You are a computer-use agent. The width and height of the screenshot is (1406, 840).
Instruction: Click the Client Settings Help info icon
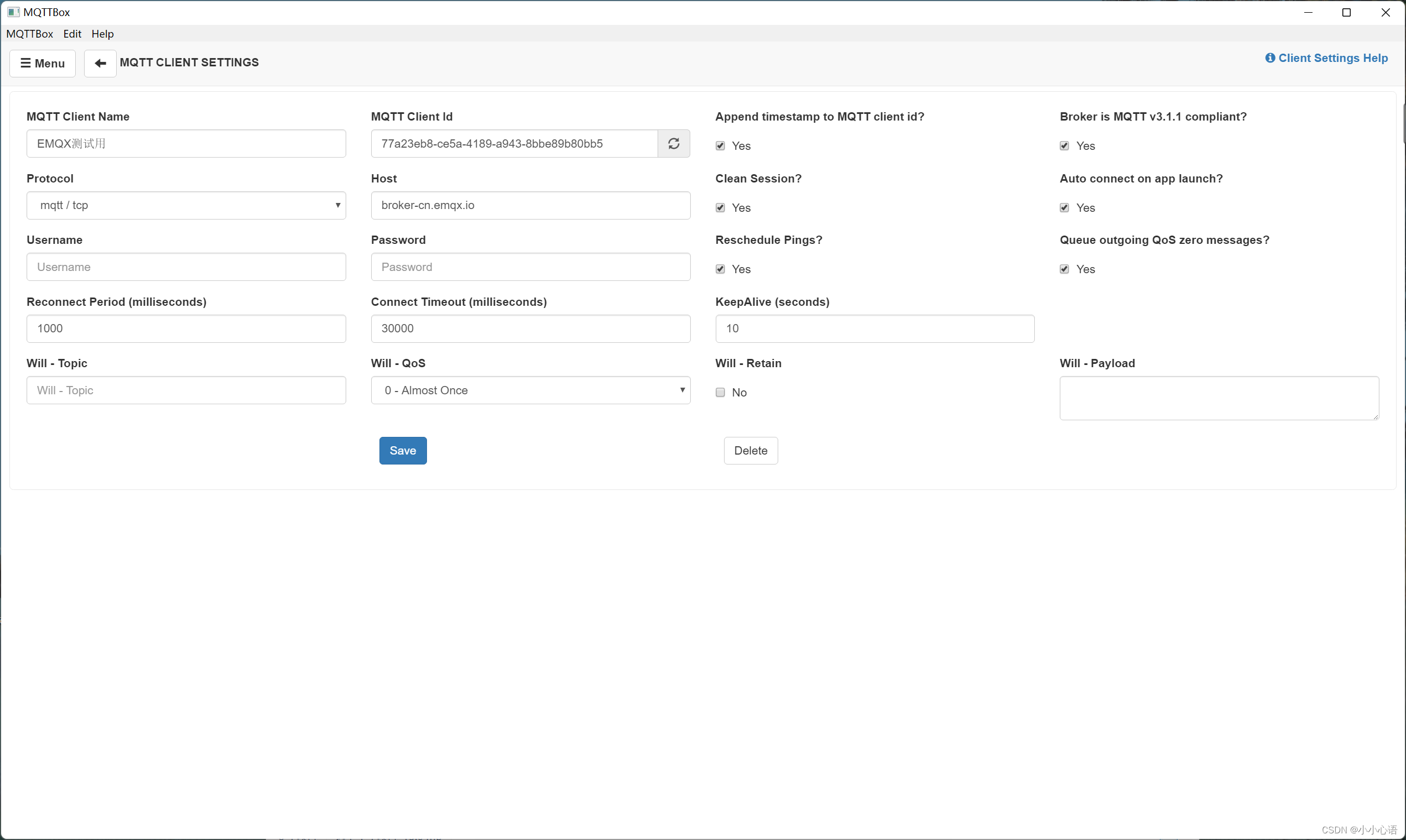coord(1269,58)
